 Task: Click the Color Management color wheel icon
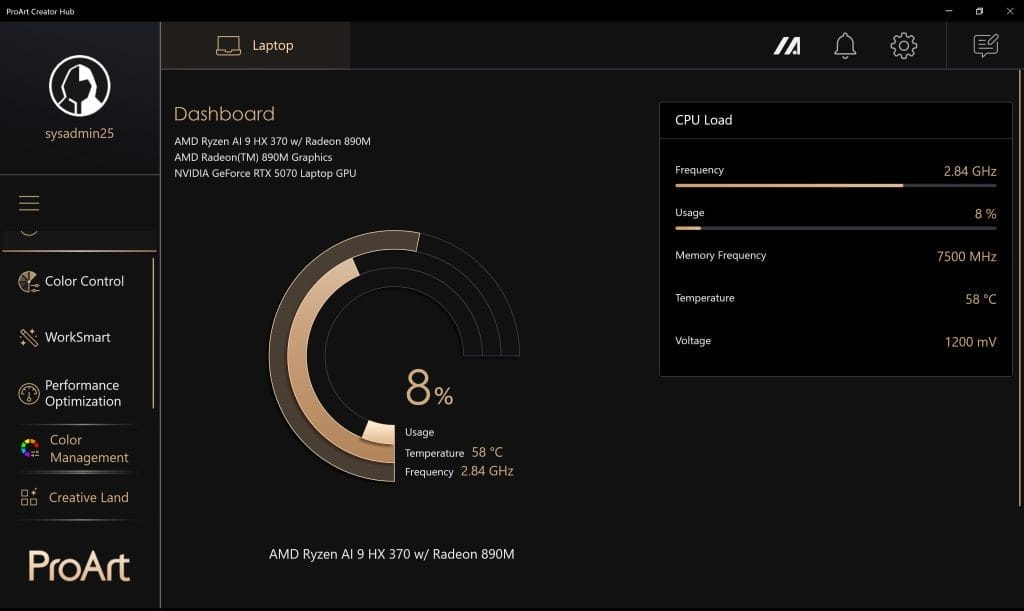tap(30, 448)
